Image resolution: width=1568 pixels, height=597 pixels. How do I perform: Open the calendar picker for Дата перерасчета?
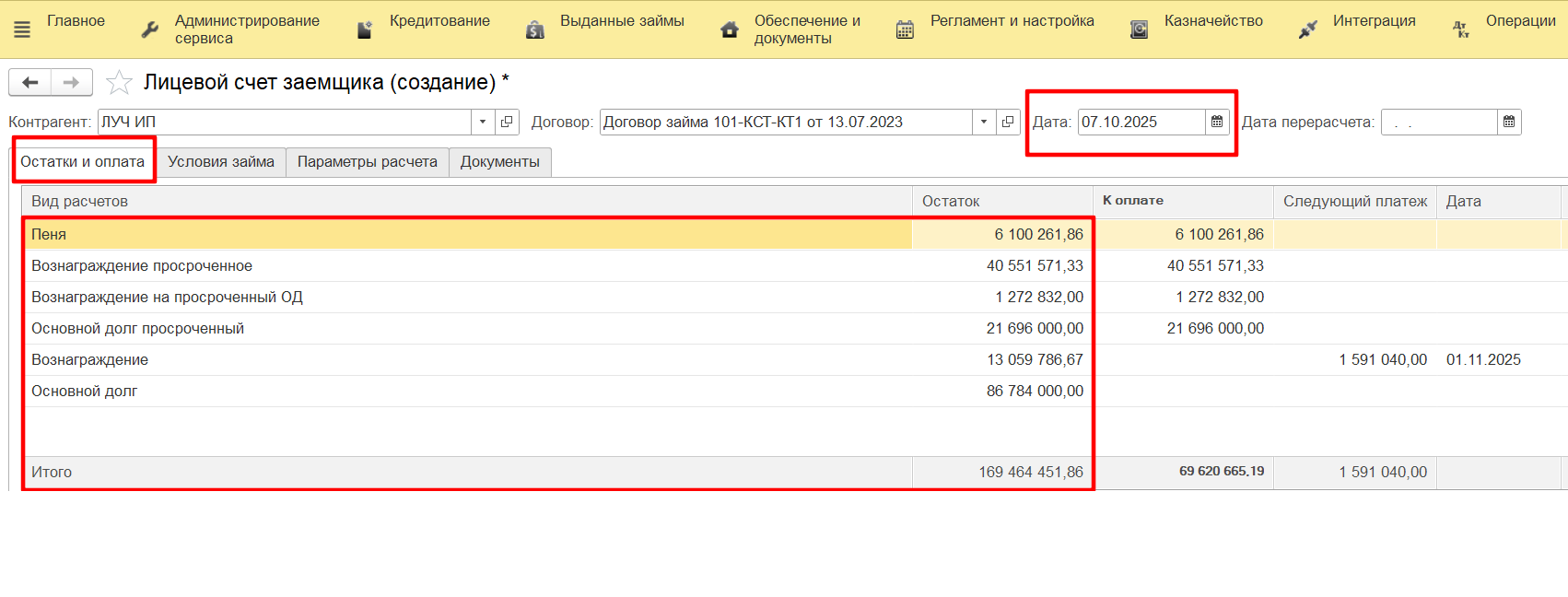coord(1509,122)
